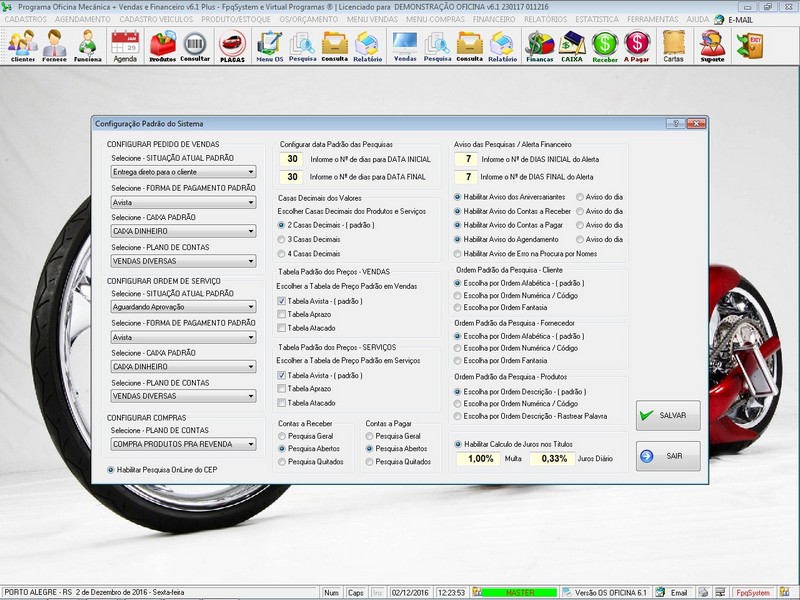
Task: Click the Consultar barcode icon
Action: coord(195,45)
